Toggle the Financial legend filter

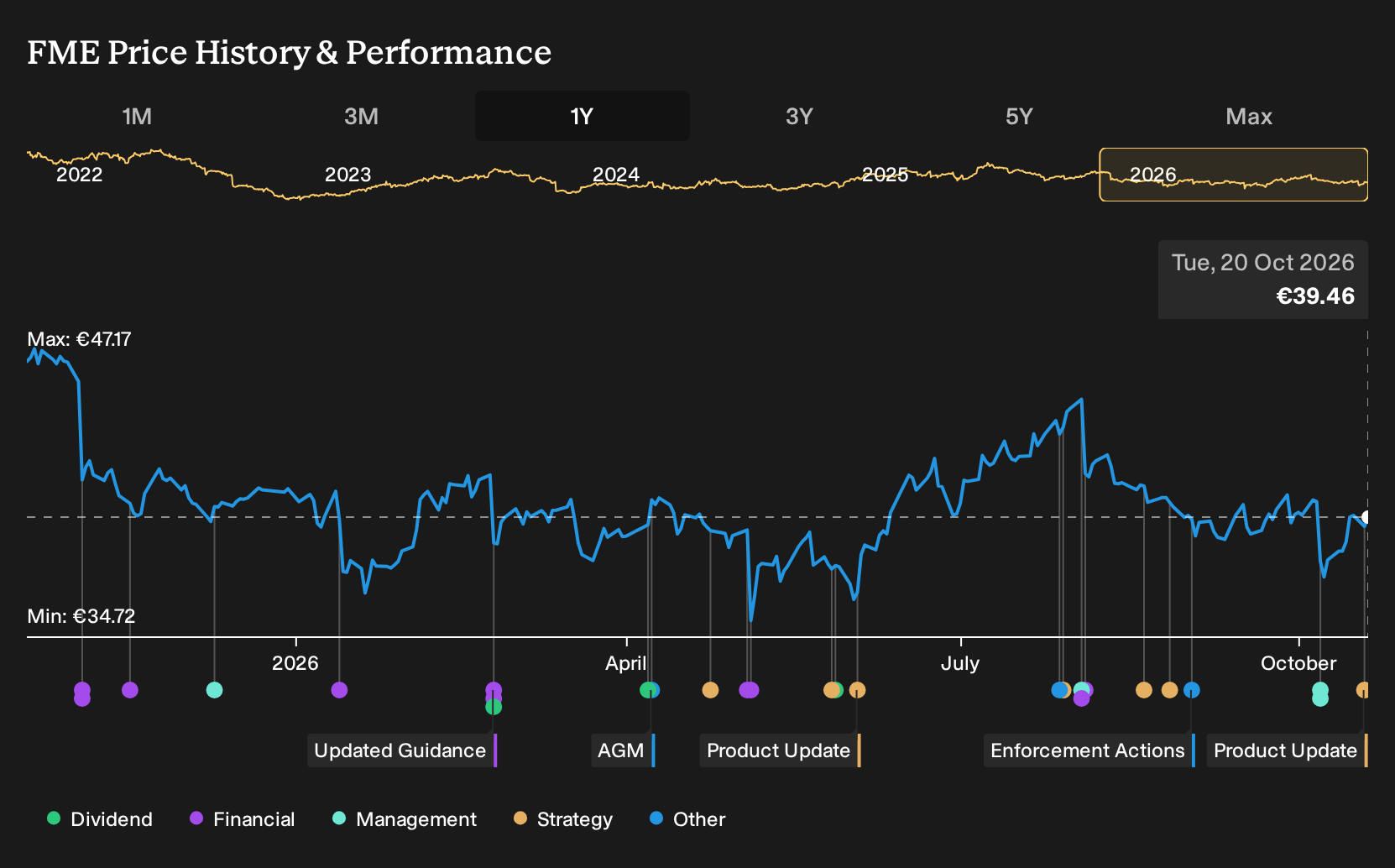coord(243,819)
